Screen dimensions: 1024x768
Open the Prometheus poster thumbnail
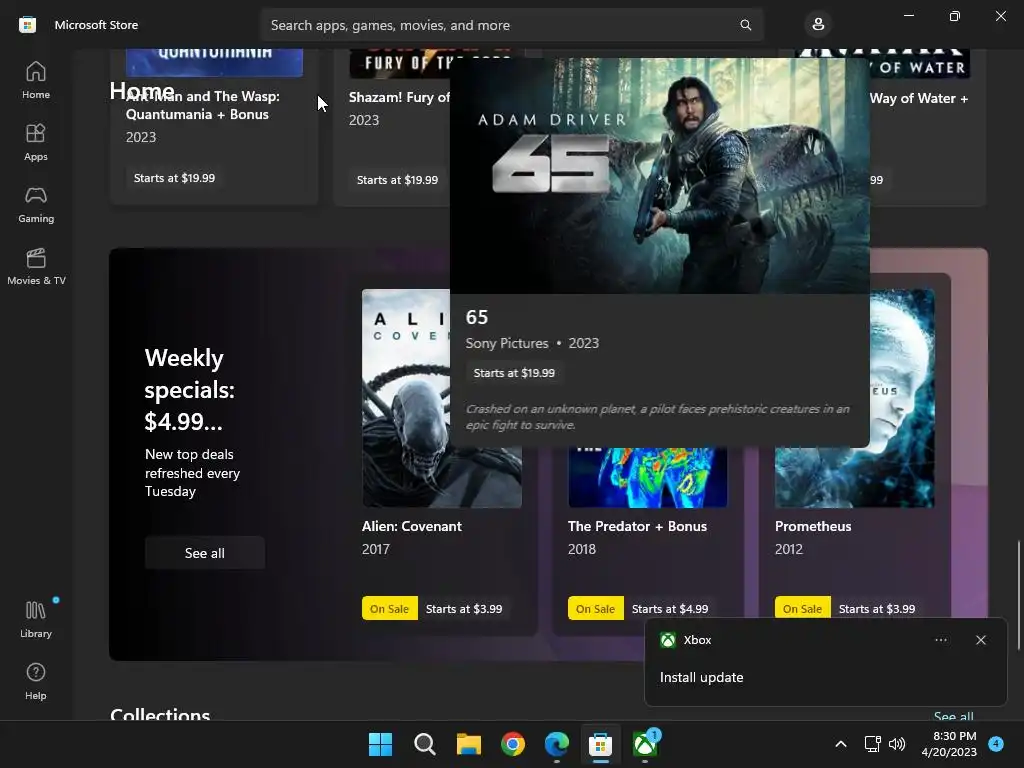click(x=902, y=398)
